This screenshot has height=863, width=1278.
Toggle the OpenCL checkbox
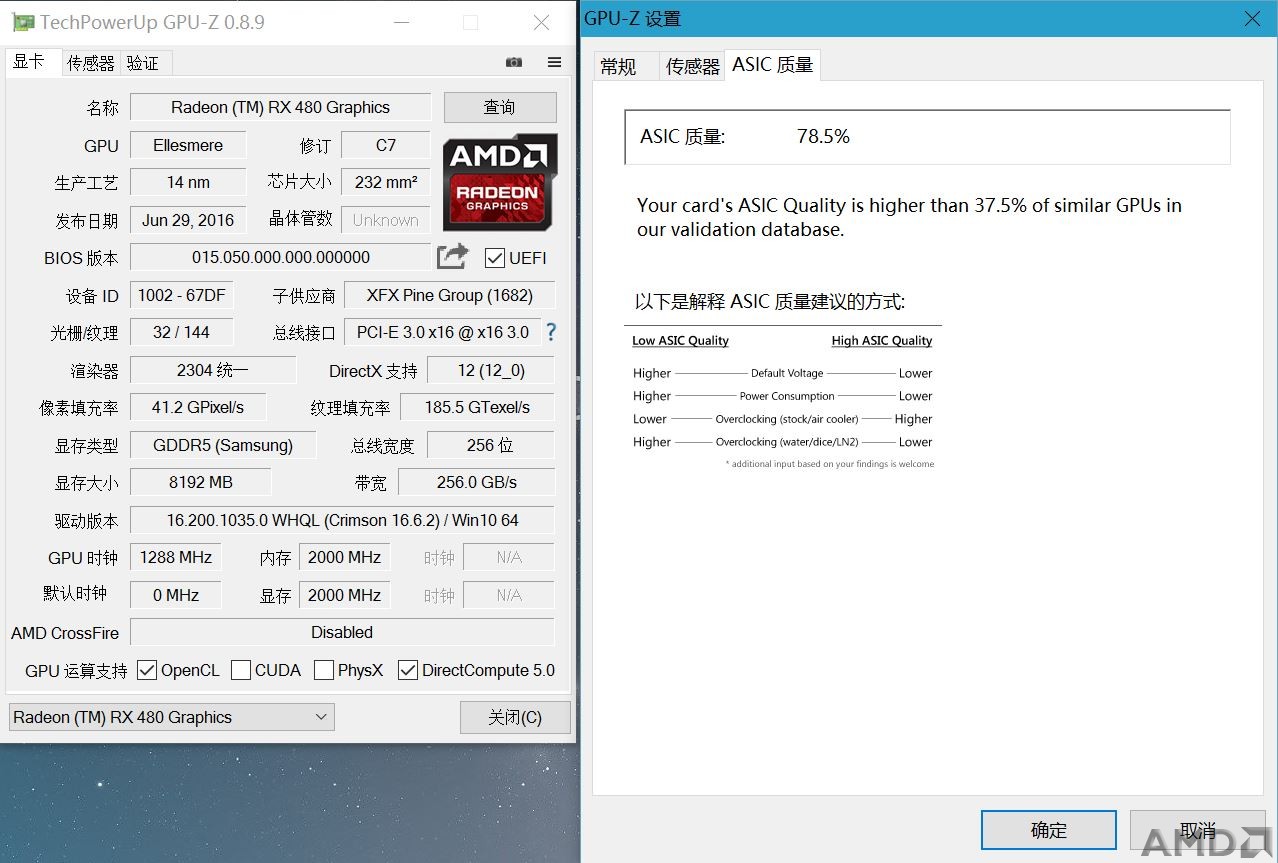(x=147, y=670)
